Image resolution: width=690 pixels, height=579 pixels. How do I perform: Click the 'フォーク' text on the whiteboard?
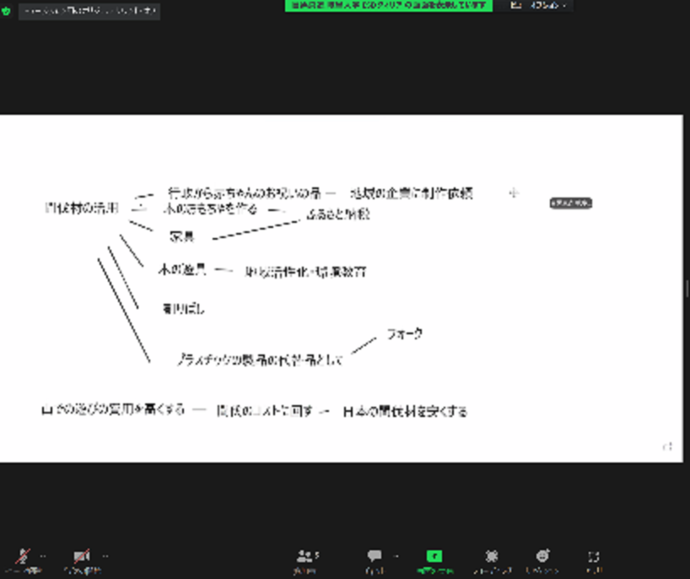pyautogui.click(x=404, y=333)
